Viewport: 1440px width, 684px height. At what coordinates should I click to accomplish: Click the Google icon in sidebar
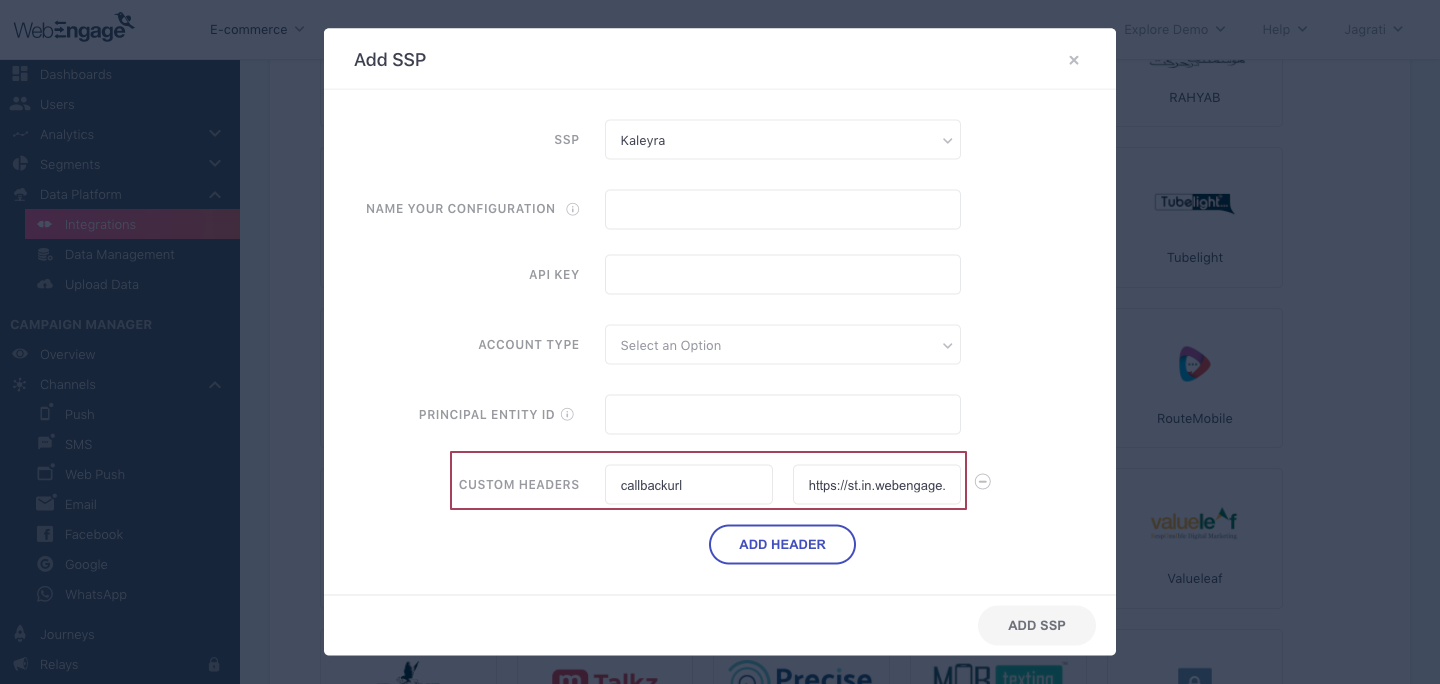click(x=46, y=564)
